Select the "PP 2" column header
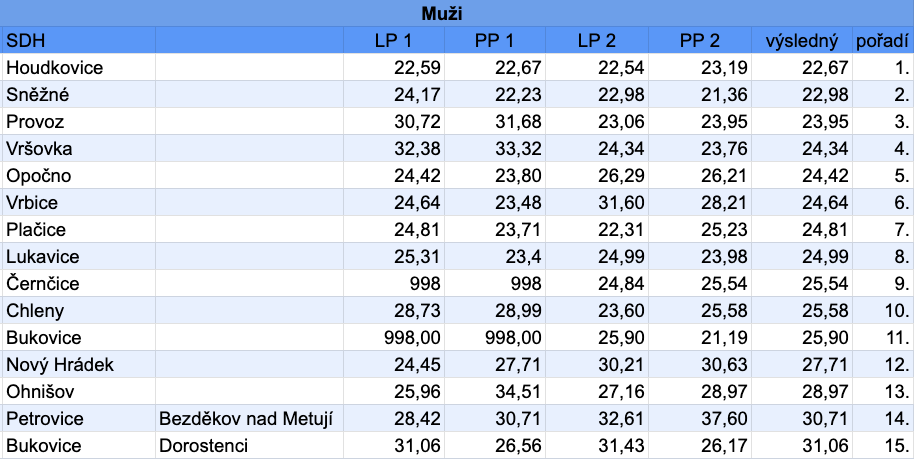914x459 pixels. pos(700,41)
